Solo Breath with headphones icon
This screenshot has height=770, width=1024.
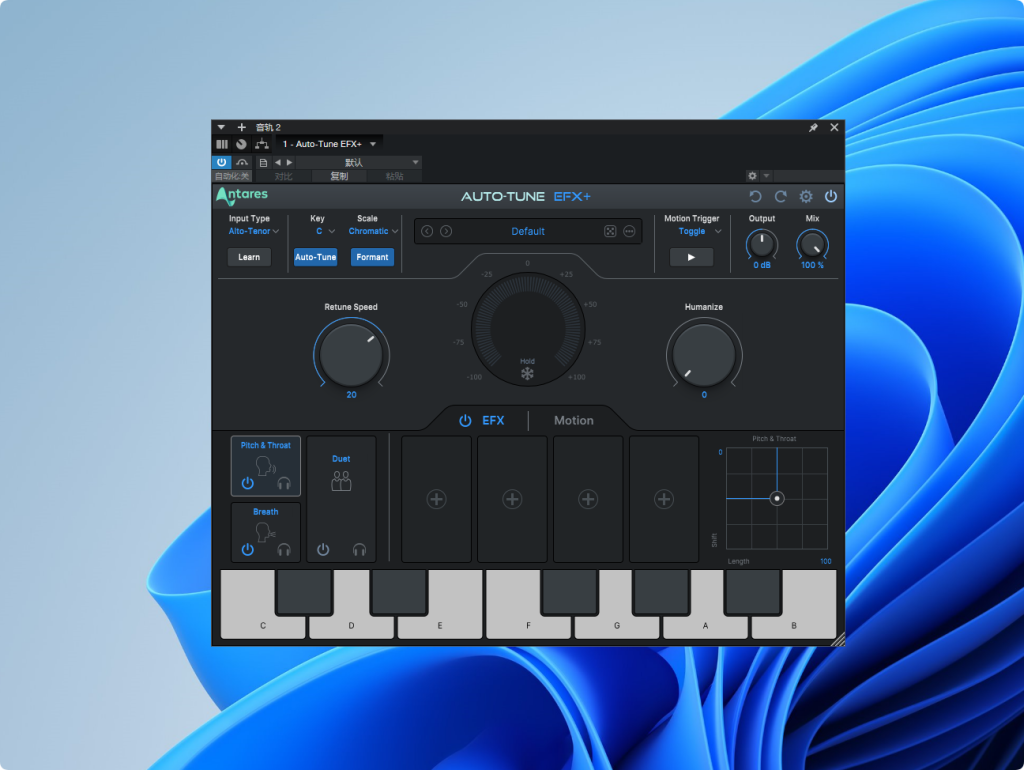pyautogui.click(x=283, y=550)
